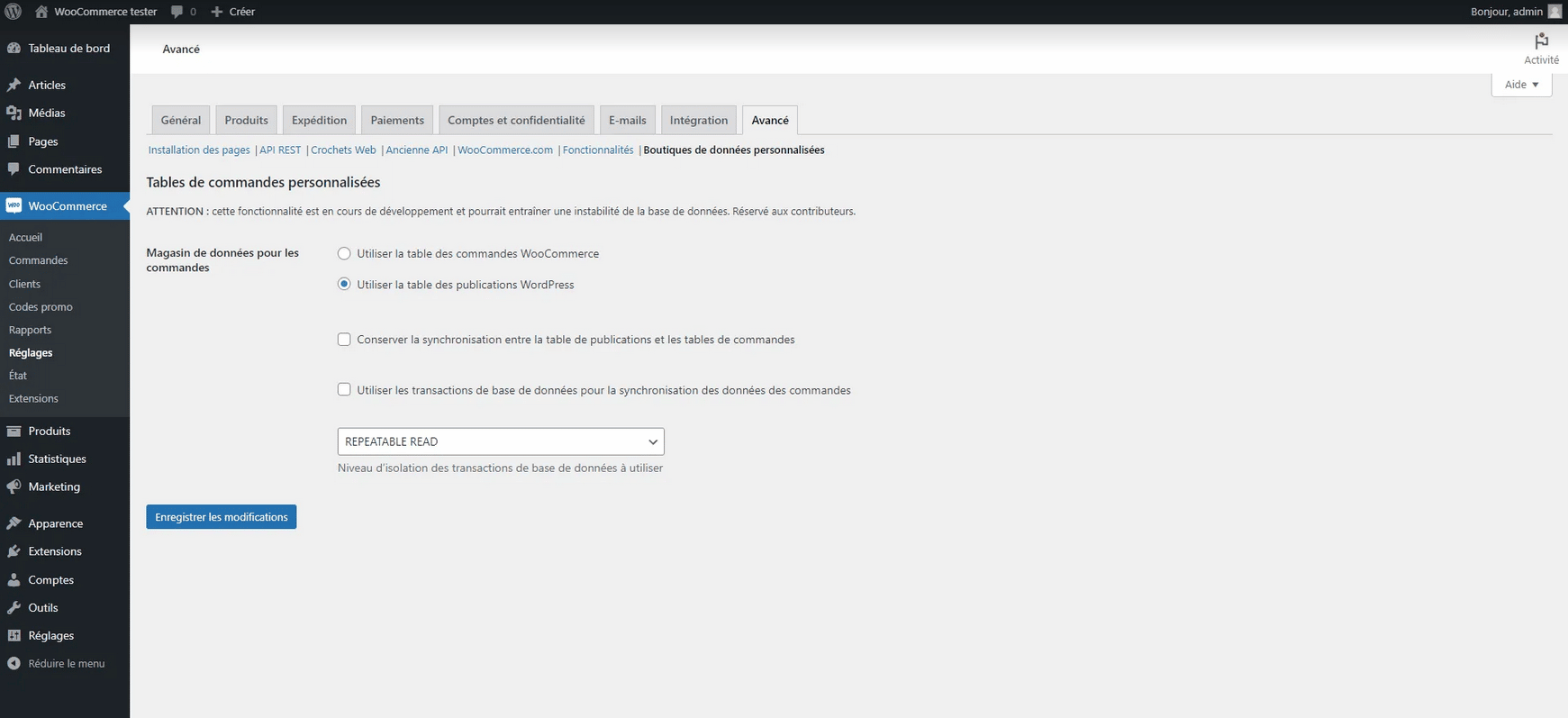Open Rapports submenu item
Viewport: 1568px width, 718px height.
(x=30, y=330)
